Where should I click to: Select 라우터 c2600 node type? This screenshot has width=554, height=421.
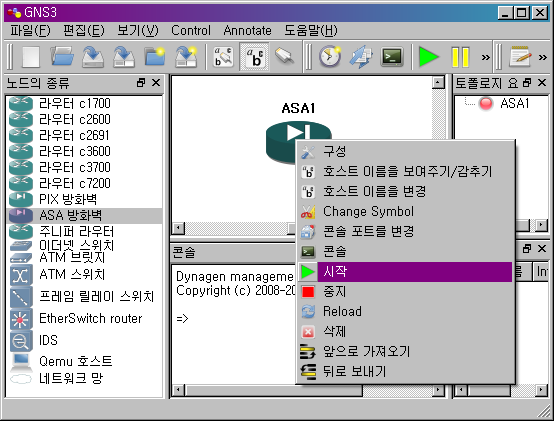point(84,119)
